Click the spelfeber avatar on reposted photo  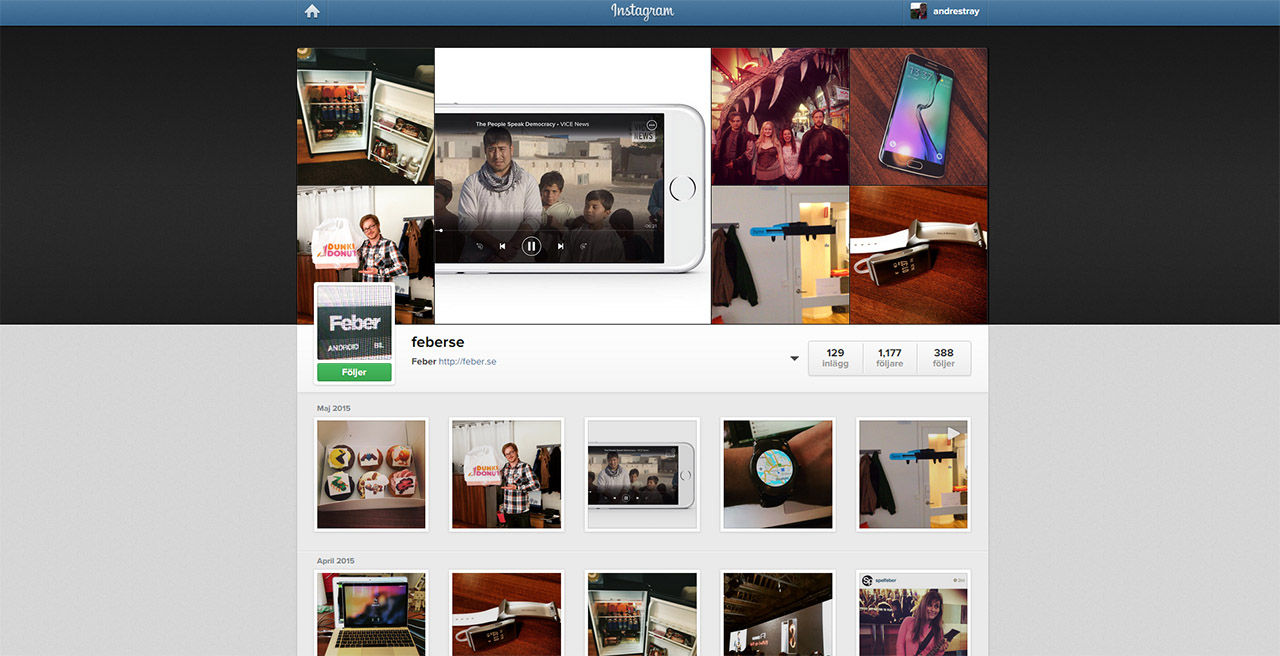point(867,580)
